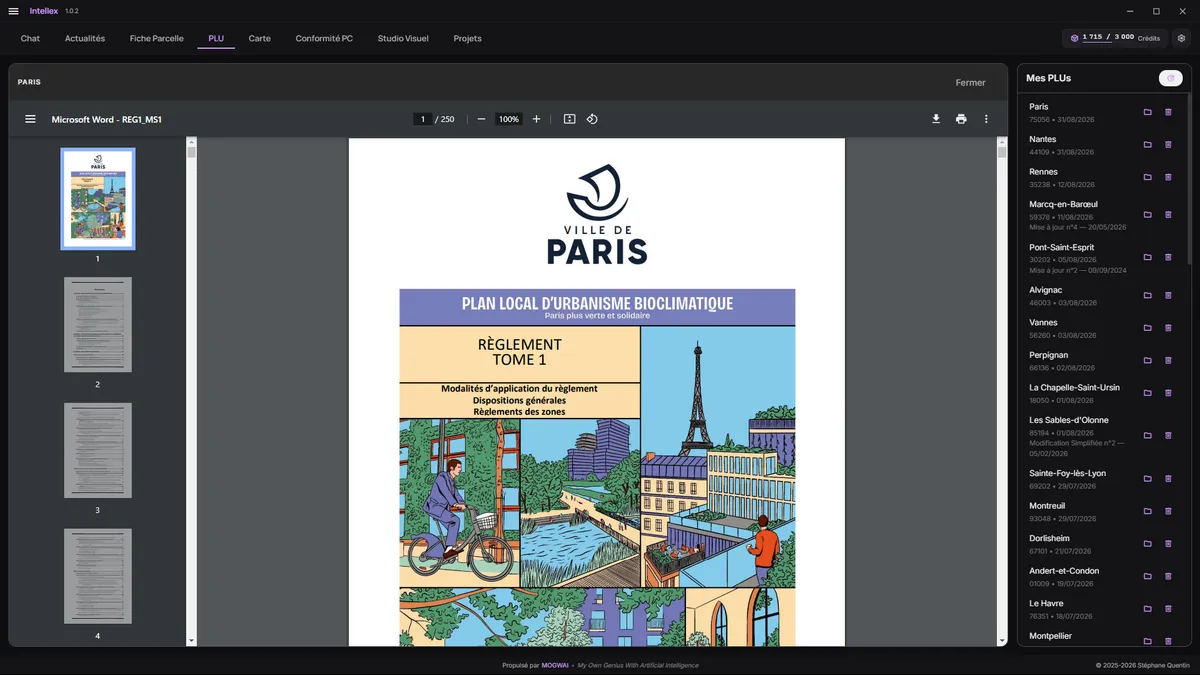
Task: Delete the Rennes PLU entry
Action: [x=1168, y=177]
